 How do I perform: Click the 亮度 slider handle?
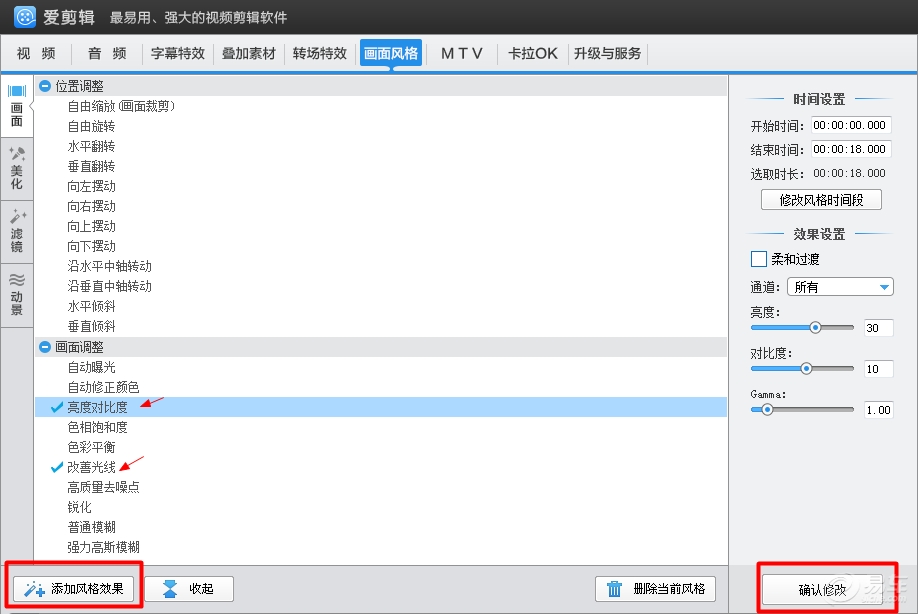click(x=815, y=328)
